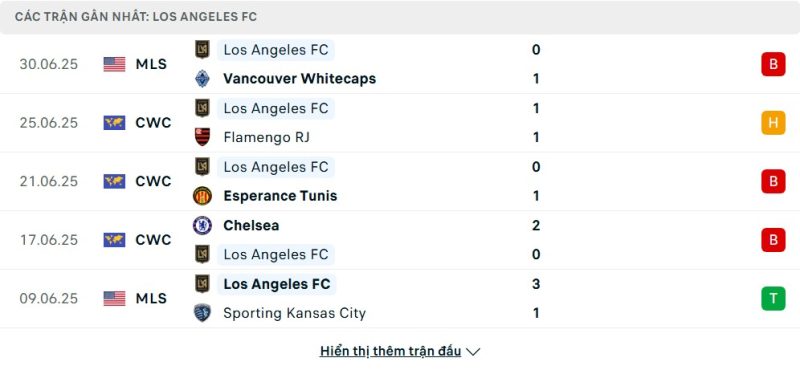800x374 pixels.
Task: Expand with the chevron beside Hiển thị thêm trận đấu
Action: [x=473, y=352]
